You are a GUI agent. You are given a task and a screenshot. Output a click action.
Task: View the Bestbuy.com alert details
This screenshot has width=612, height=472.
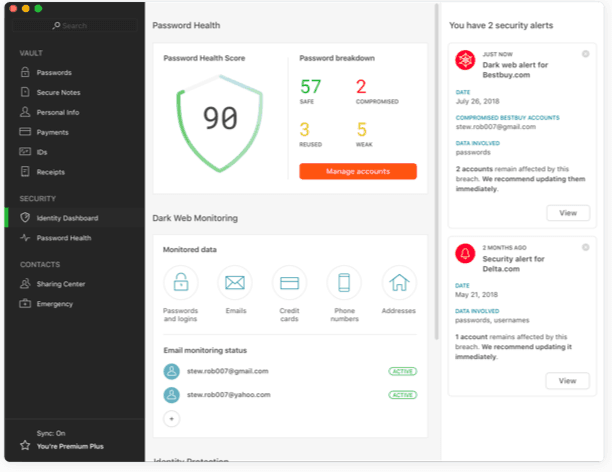pos(567,213)
